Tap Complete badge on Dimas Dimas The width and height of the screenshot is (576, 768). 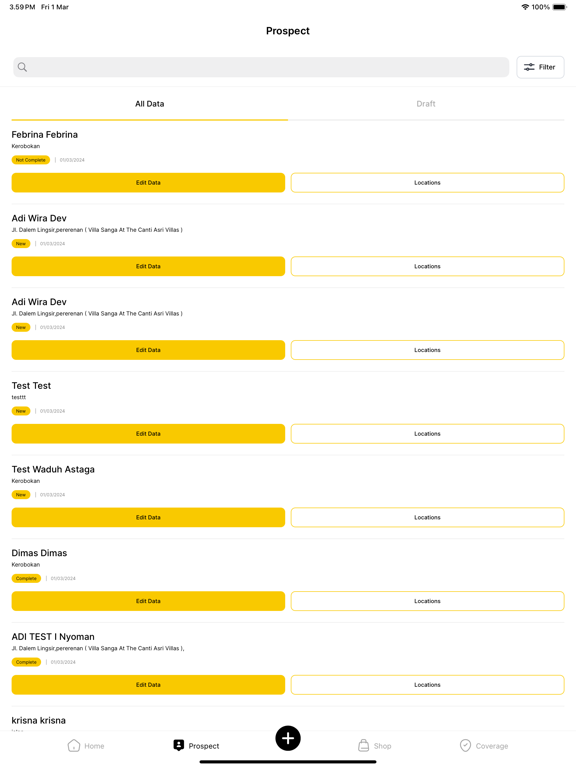tap(26, 578)
